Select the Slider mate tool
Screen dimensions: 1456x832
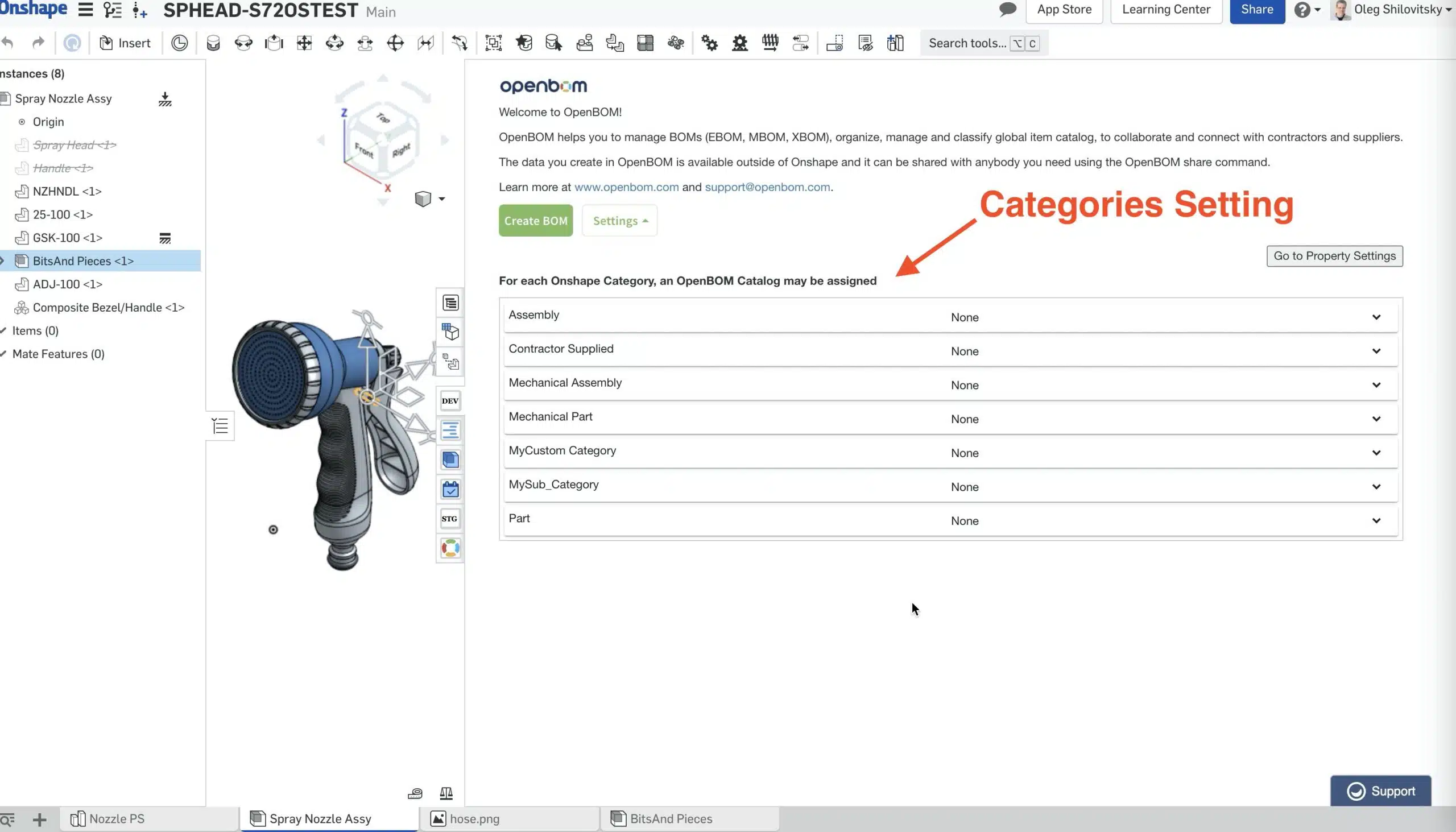pyautogui.click(x=274, y=43)
